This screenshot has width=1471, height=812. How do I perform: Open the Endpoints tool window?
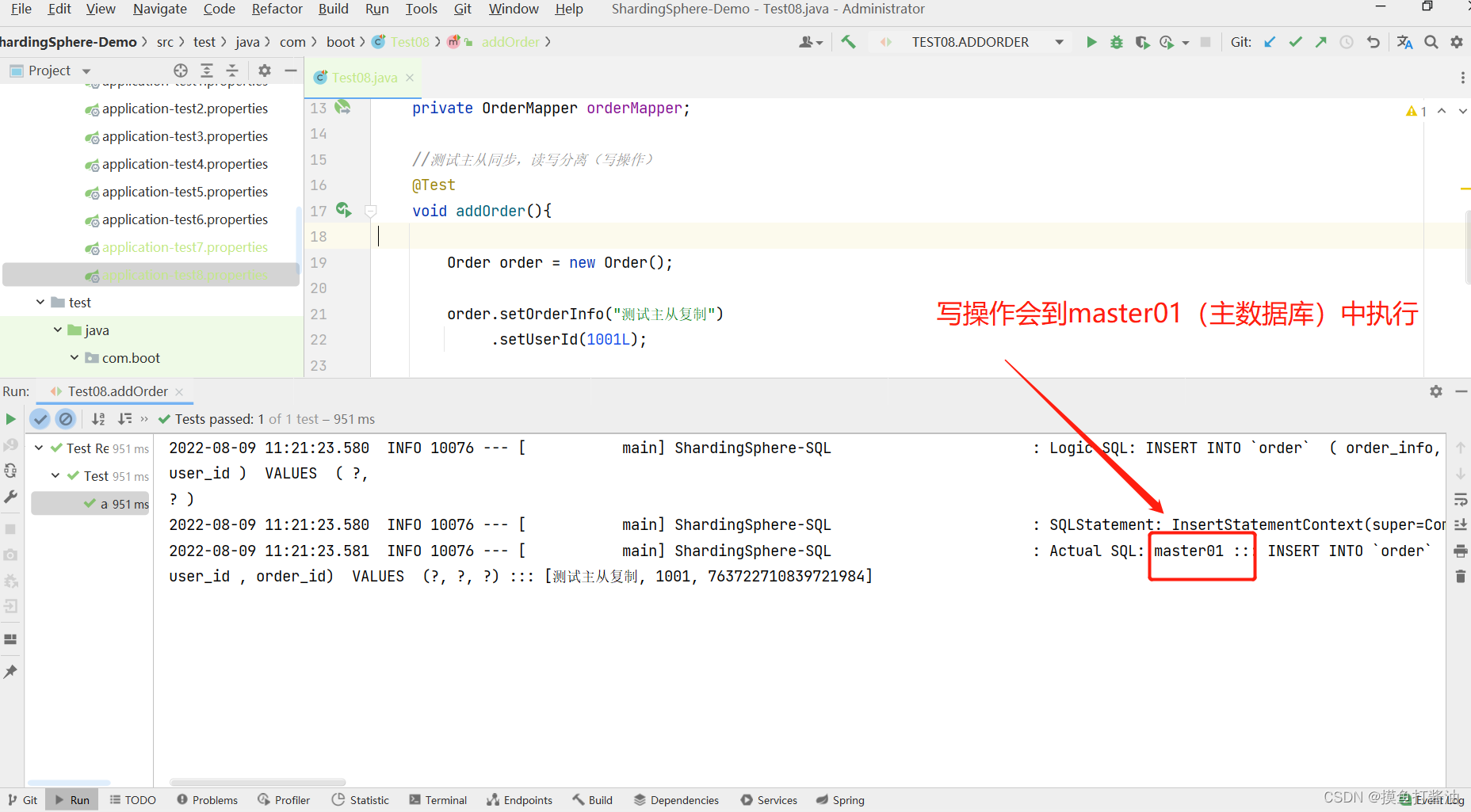520,800
